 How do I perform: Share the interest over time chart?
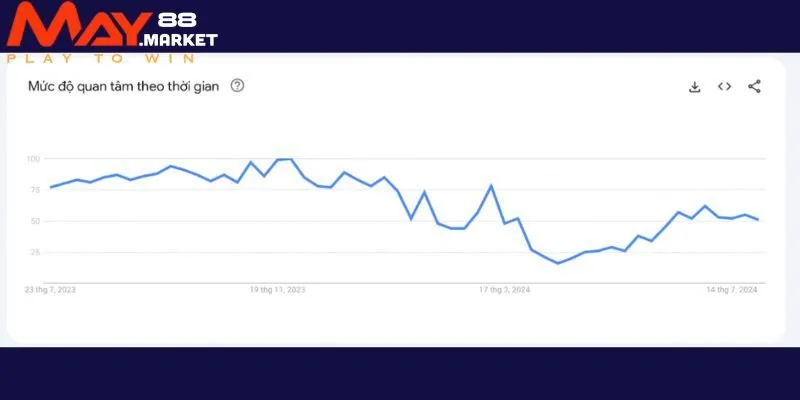[x=755, y=87]
